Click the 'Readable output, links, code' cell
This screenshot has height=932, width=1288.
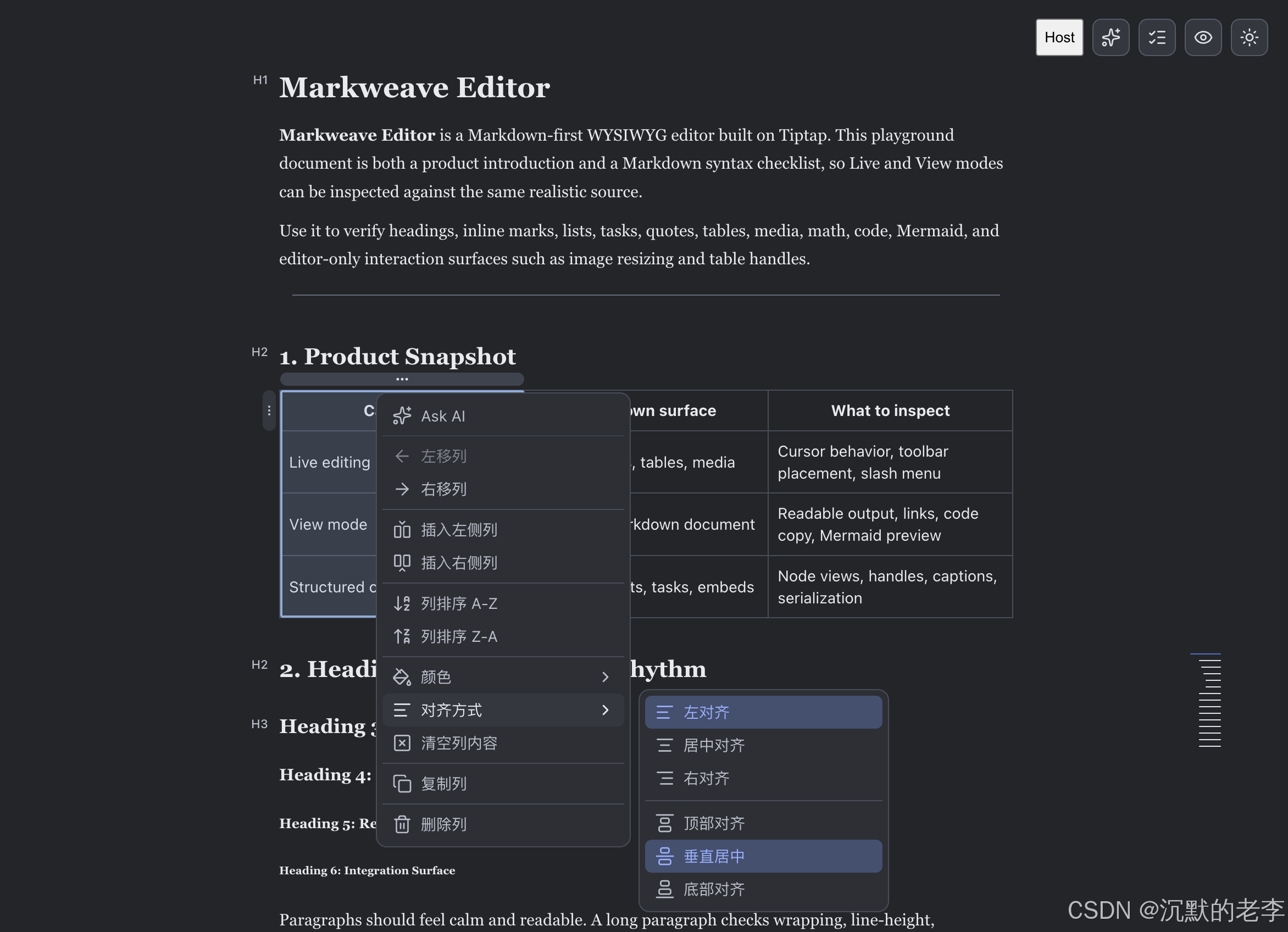click(x=890, y=524)
